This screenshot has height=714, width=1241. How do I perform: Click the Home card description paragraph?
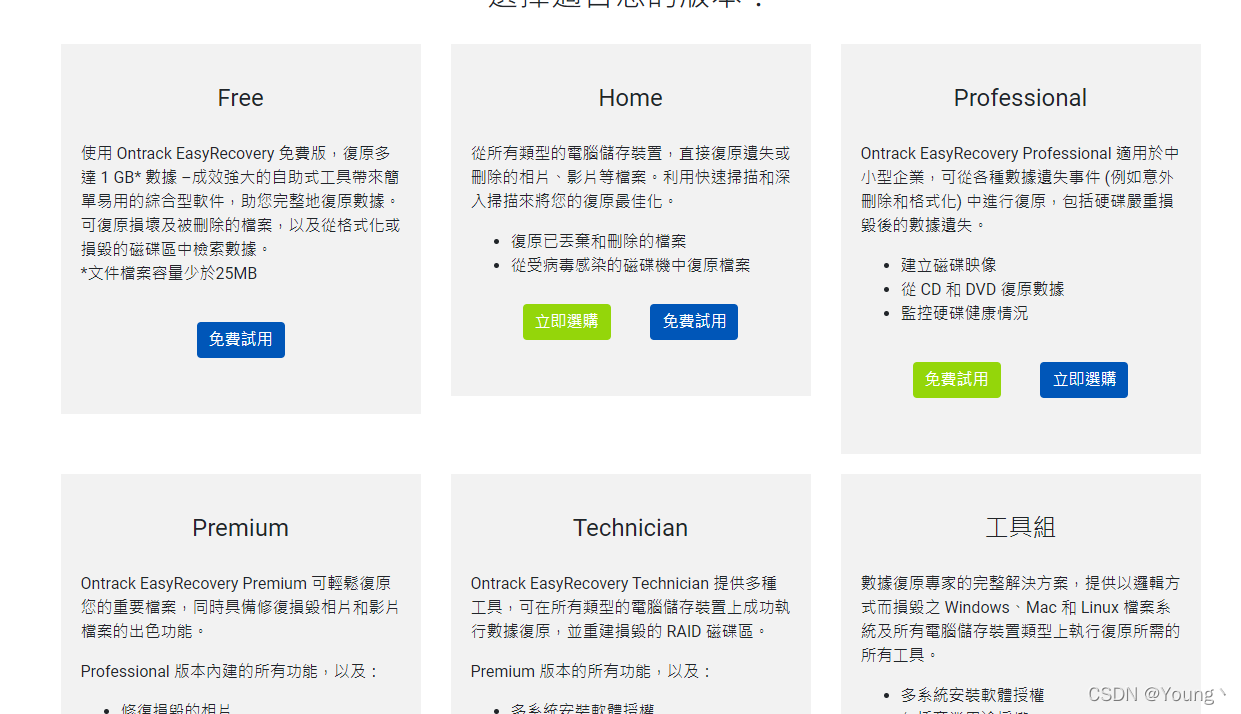pyautogui.click(x=630, y=177)
